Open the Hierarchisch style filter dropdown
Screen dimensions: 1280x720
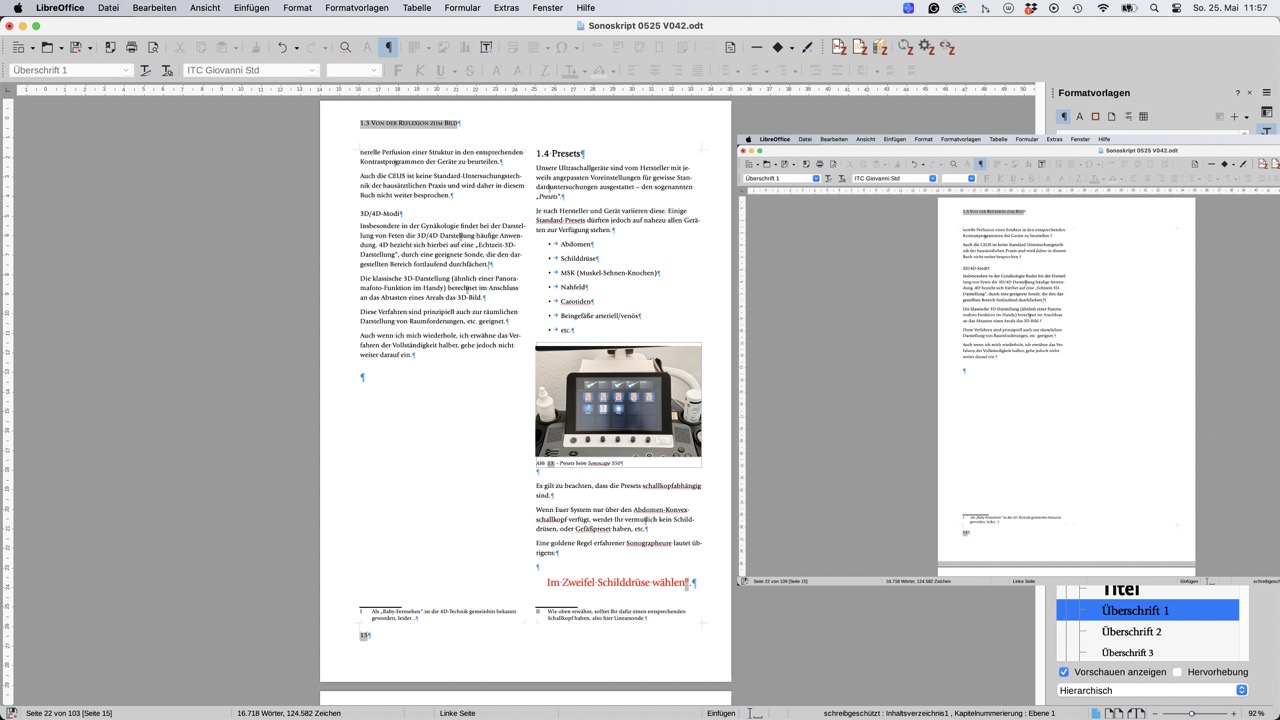(x=1153, y=690)
